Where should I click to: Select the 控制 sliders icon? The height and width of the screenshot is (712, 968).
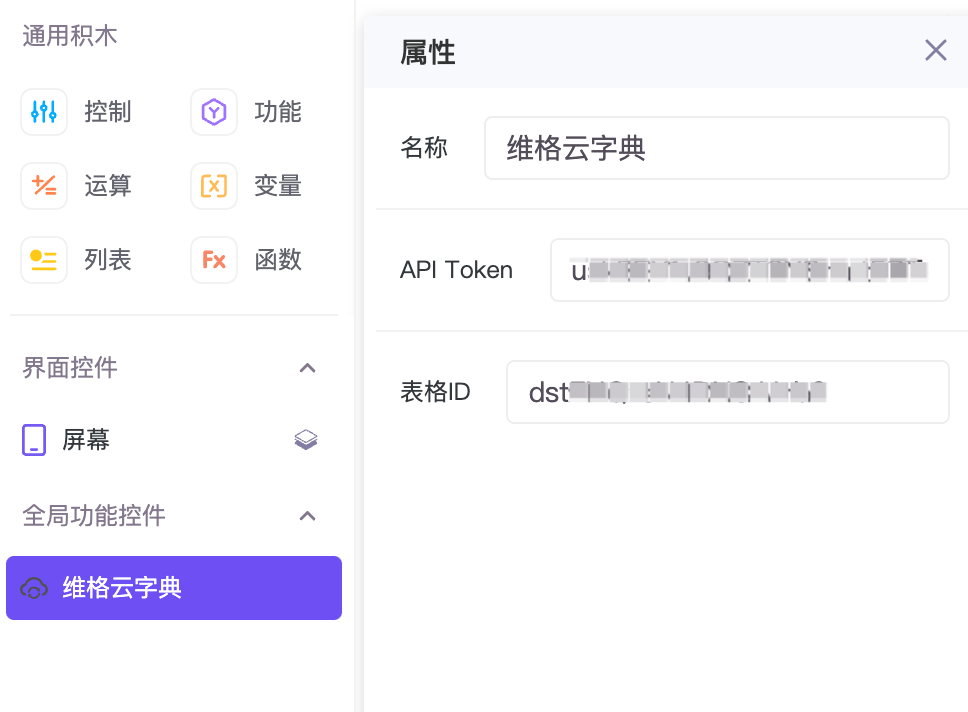44,112
